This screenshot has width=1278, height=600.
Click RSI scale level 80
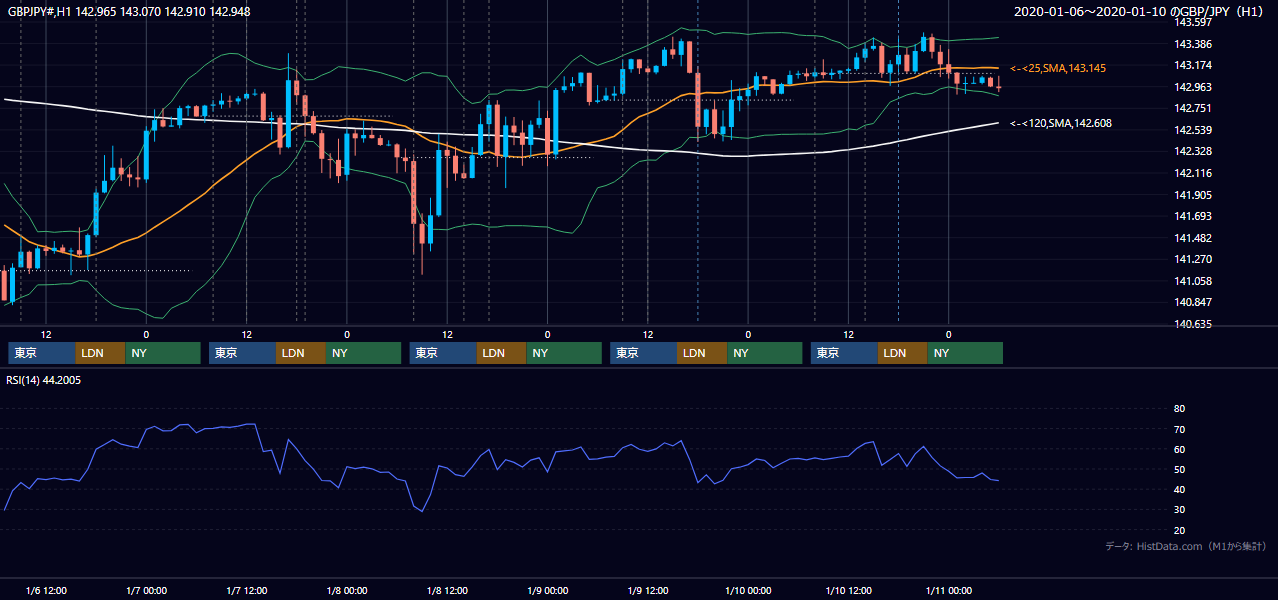tap(1179, 409)
